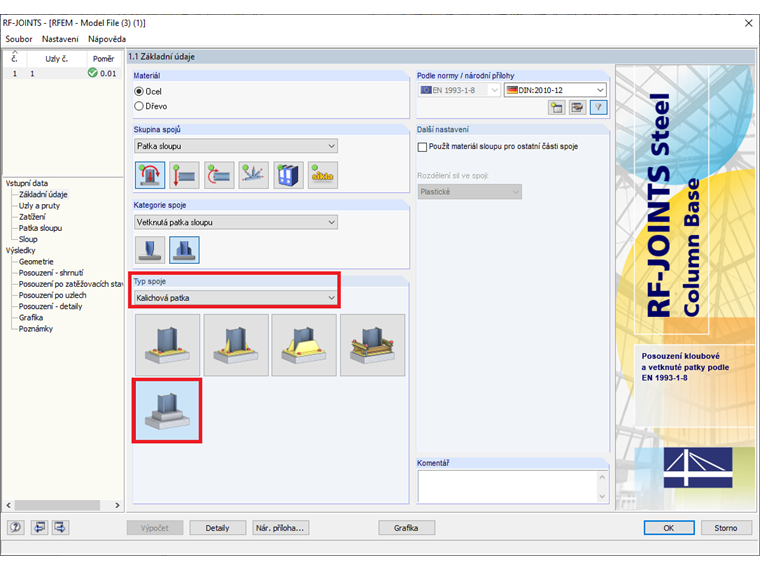Open the Skupina spojů dropdown (Patka sloupu)

pyautogui.click(x=236, y=146)
